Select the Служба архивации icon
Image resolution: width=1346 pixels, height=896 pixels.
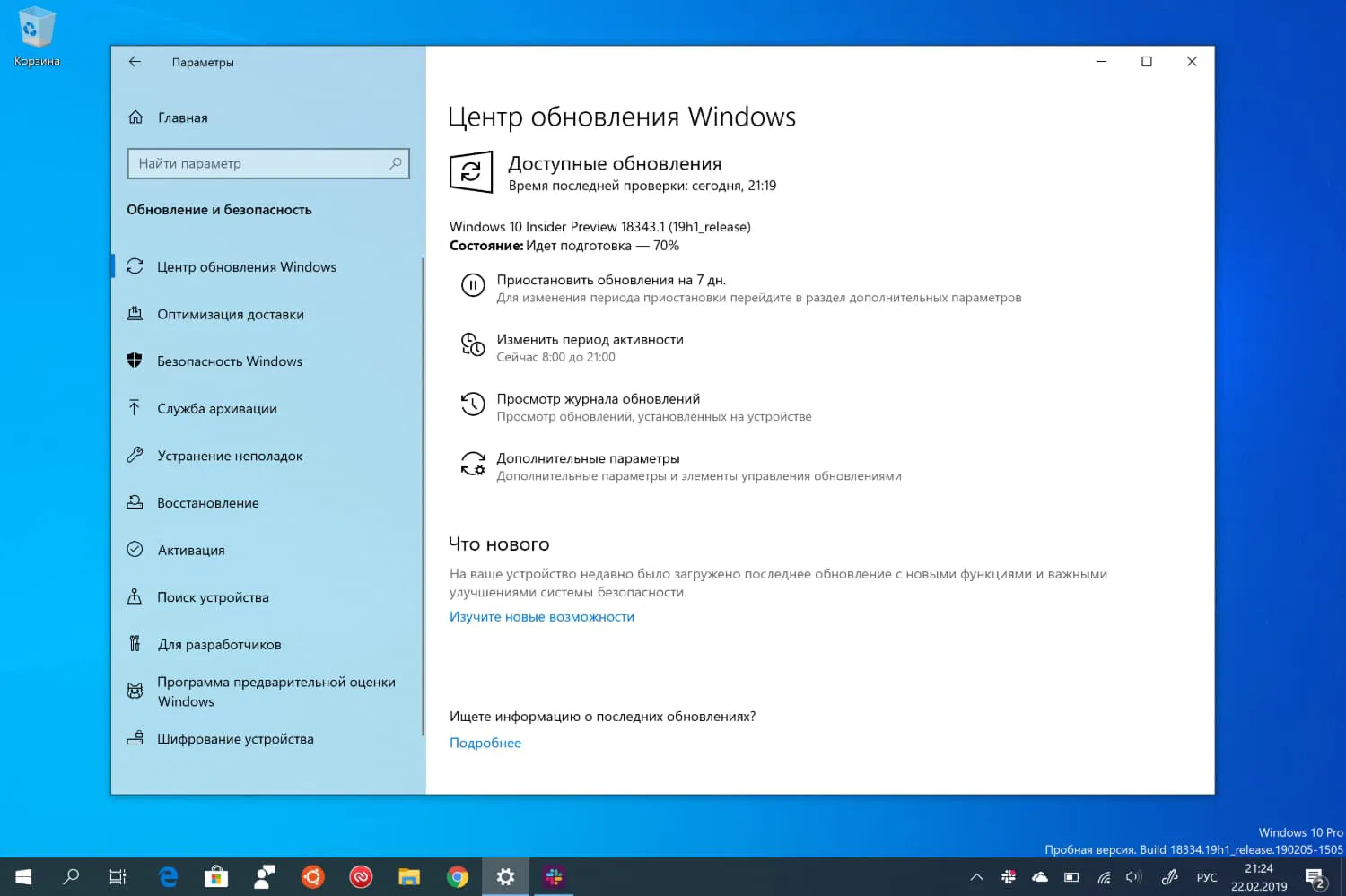click(x=134, y=408)
